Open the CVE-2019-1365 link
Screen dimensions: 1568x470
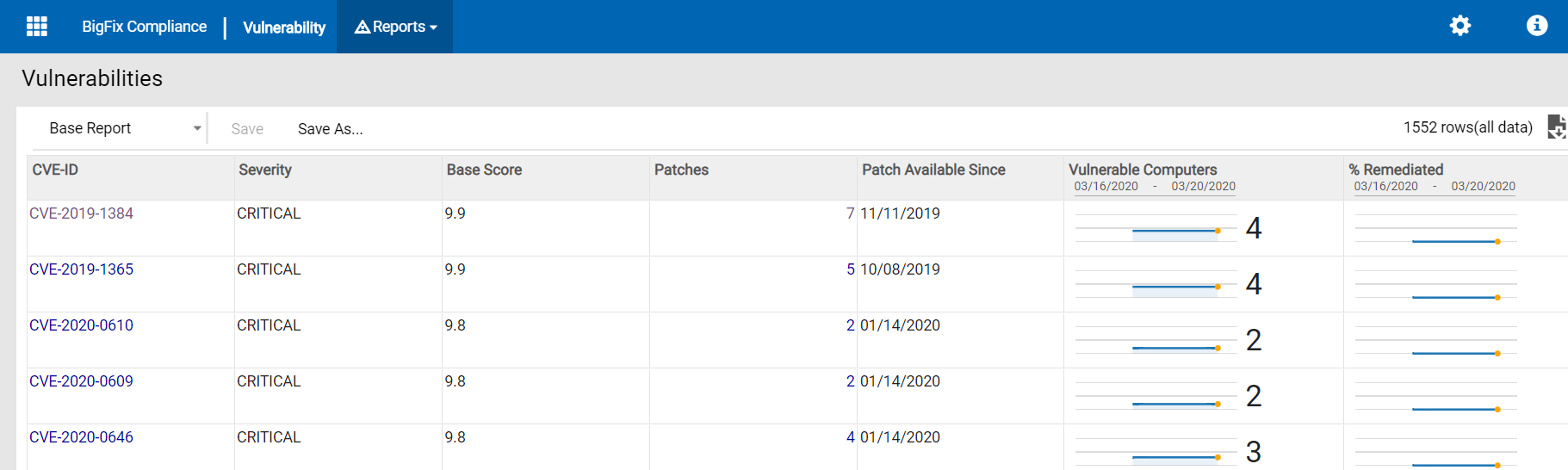(81, 269)
